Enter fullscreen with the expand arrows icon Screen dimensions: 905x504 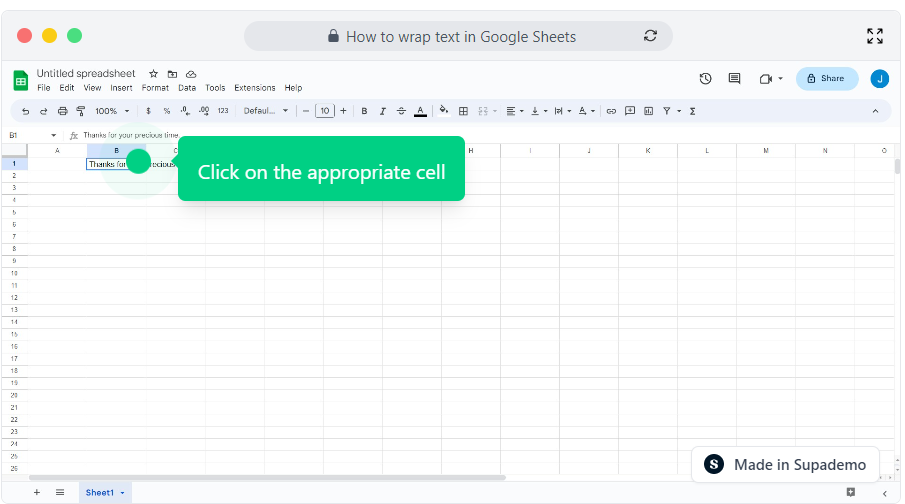[875, 36]
